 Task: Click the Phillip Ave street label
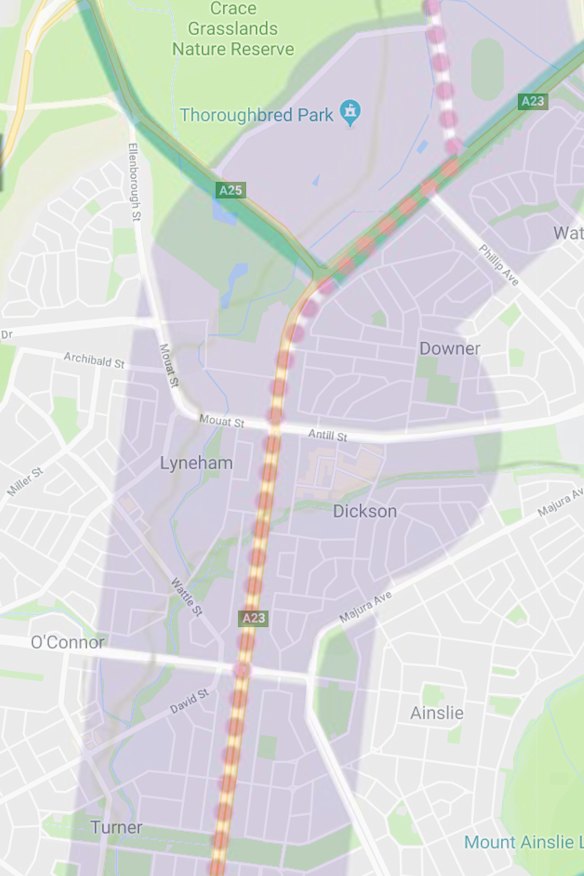tap(498, 265)
